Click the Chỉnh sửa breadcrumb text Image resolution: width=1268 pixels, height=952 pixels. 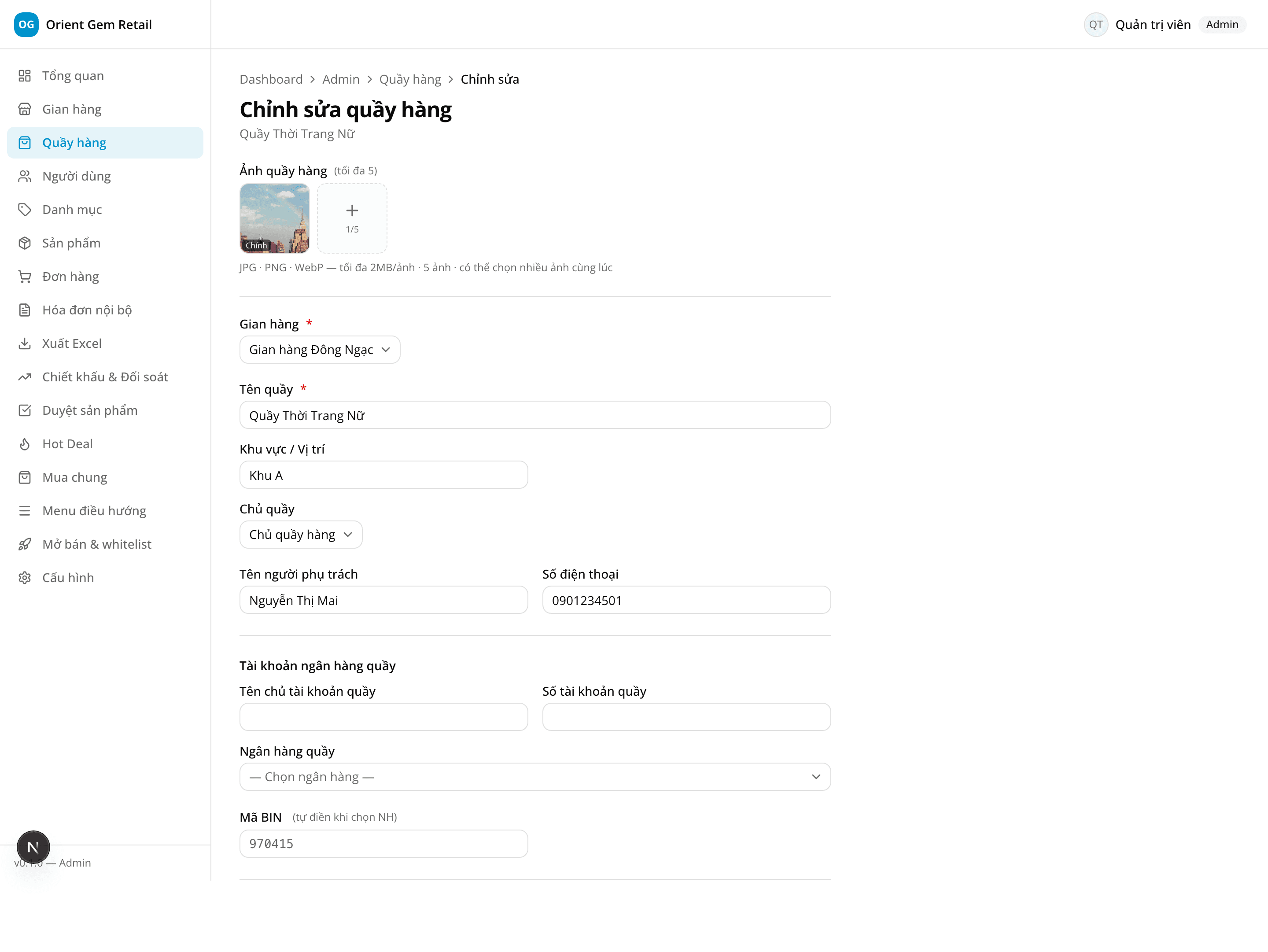click(490, 79)
